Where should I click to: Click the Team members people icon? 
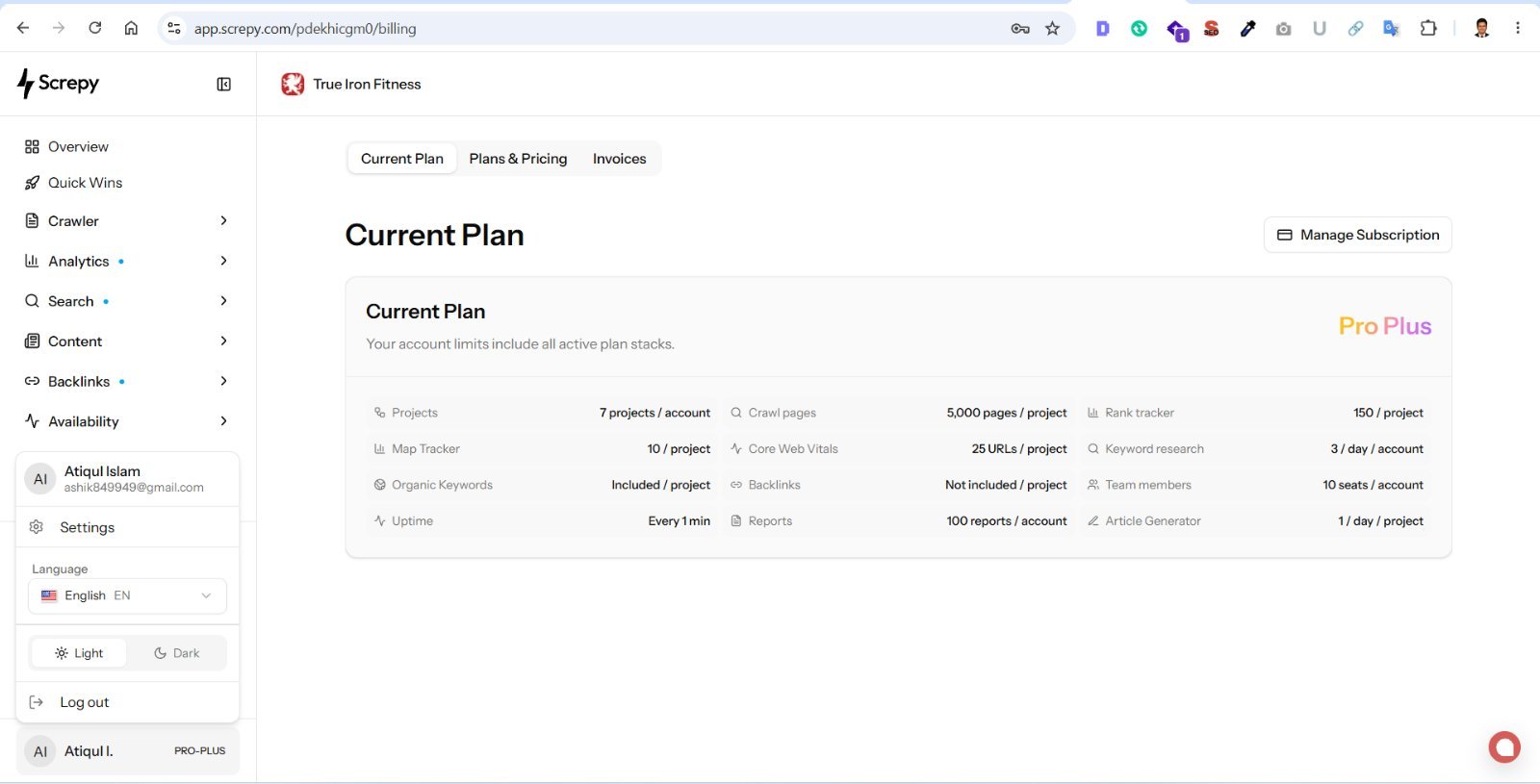(x=1093, y=485)
